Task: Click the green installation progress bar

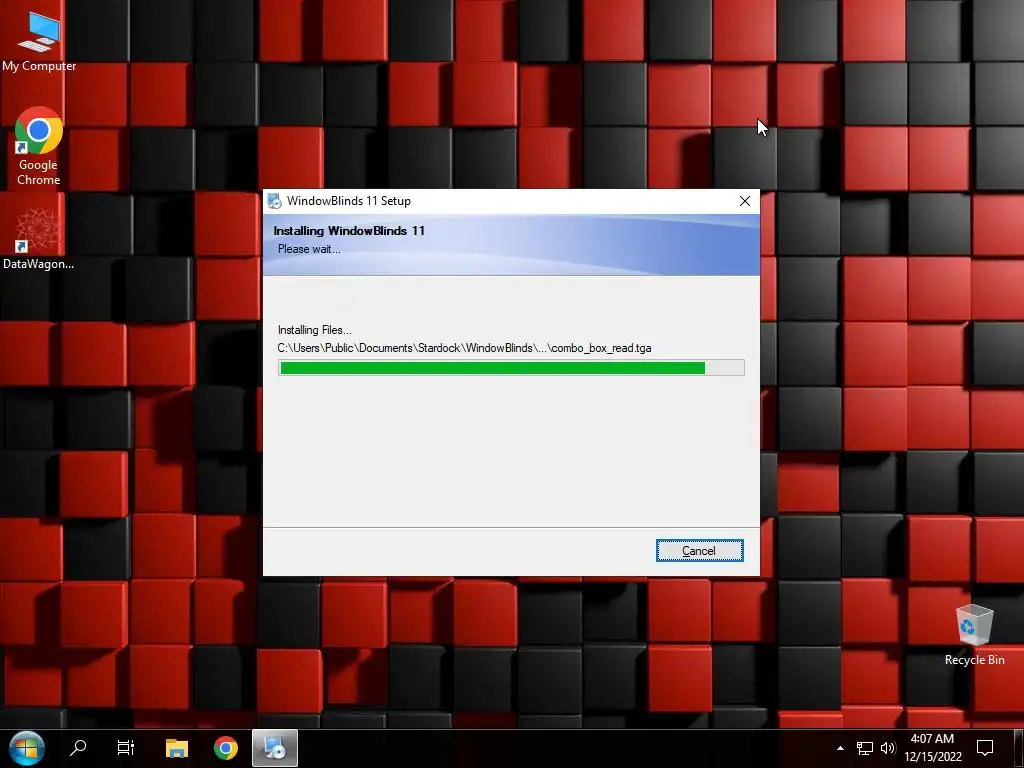Action: (x=511, y=368)
